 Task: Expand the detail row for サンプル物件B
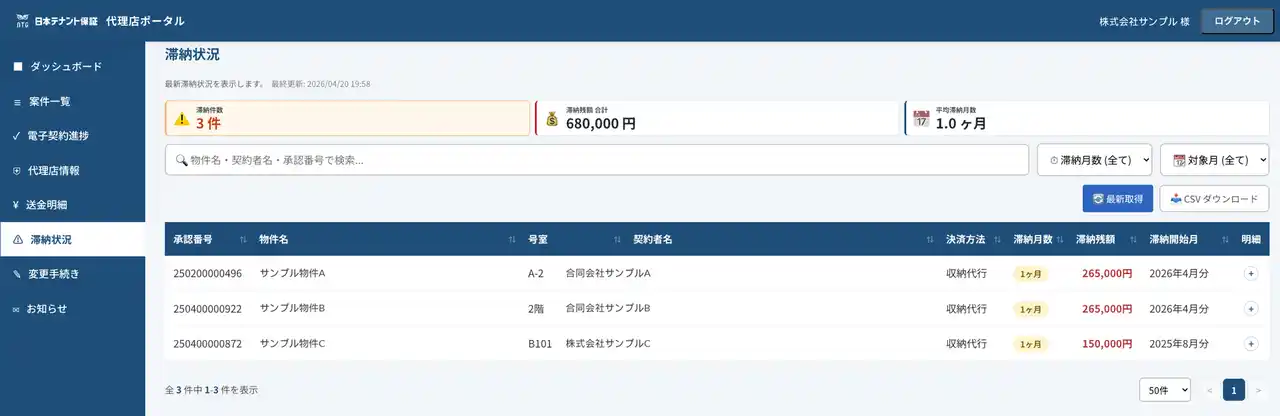point(1250,309)
